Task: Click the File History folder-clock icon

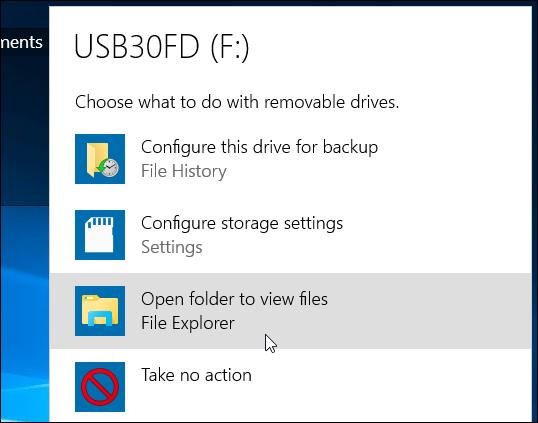Action: [100, 159]
